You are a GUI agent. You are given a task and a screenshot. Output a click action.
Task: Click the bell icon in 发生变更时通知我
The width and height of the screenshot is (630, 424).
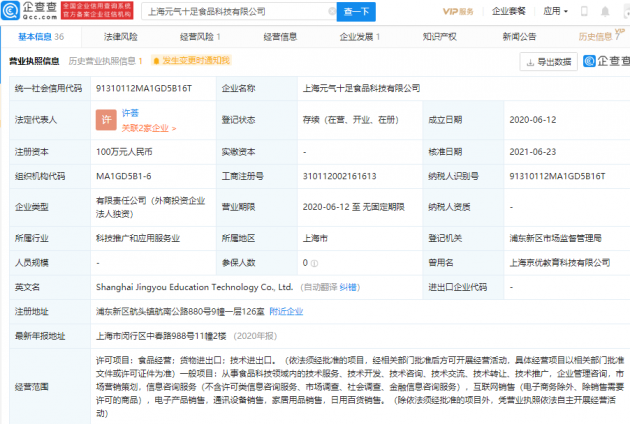[156, 61]
